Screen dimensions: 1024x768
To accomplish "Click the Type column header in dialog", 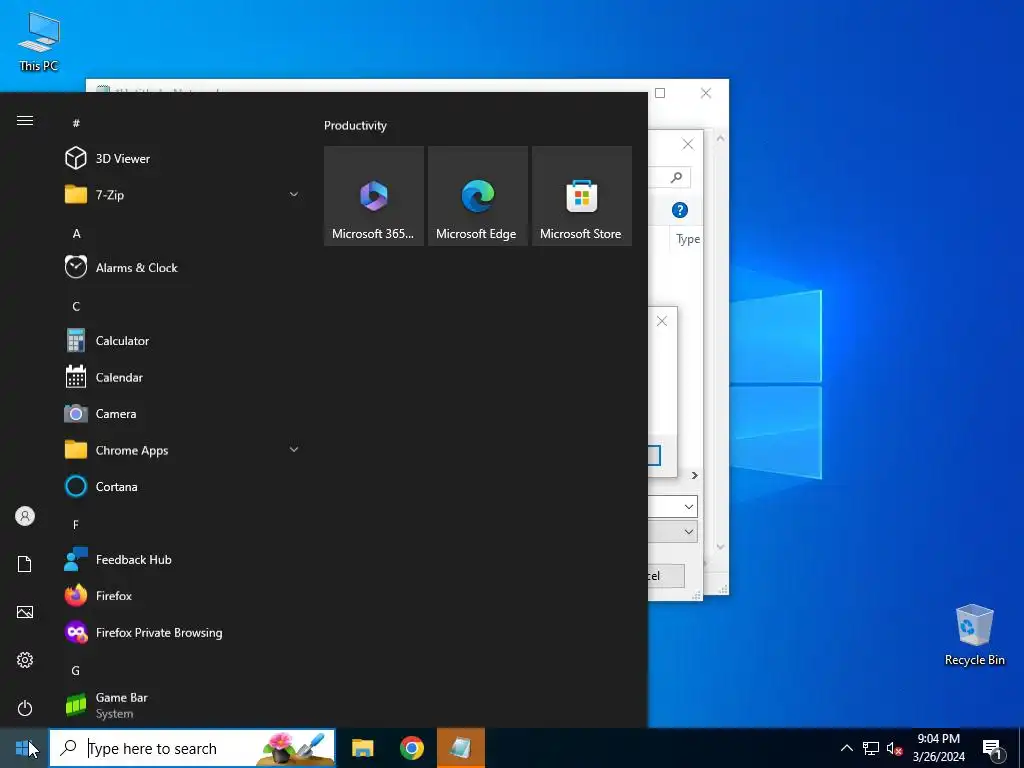I will [688, 239].
